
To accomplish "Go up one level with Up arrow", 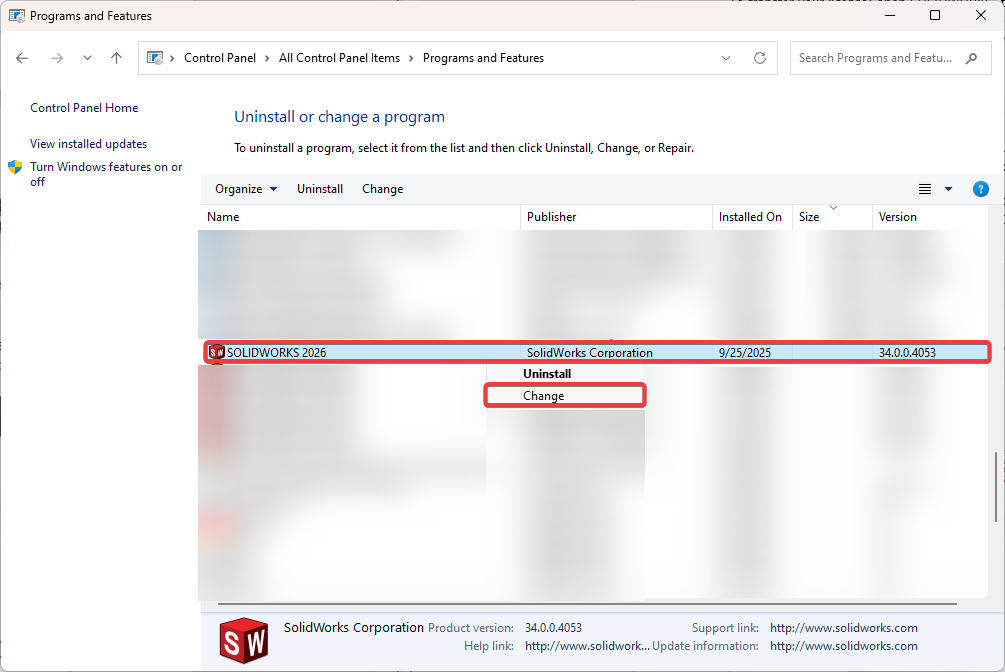I will 117,58.
